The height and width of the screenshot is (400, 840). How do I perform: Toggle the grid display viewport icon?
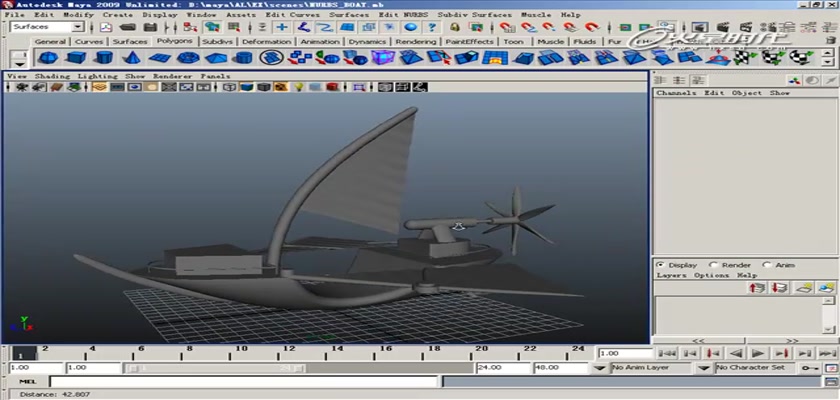(100, 87)
